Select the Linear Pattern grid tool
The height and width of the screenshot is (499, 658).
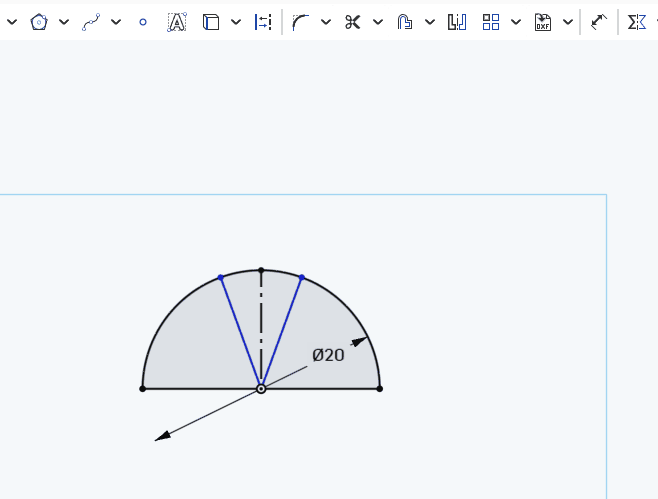[491, 22]
